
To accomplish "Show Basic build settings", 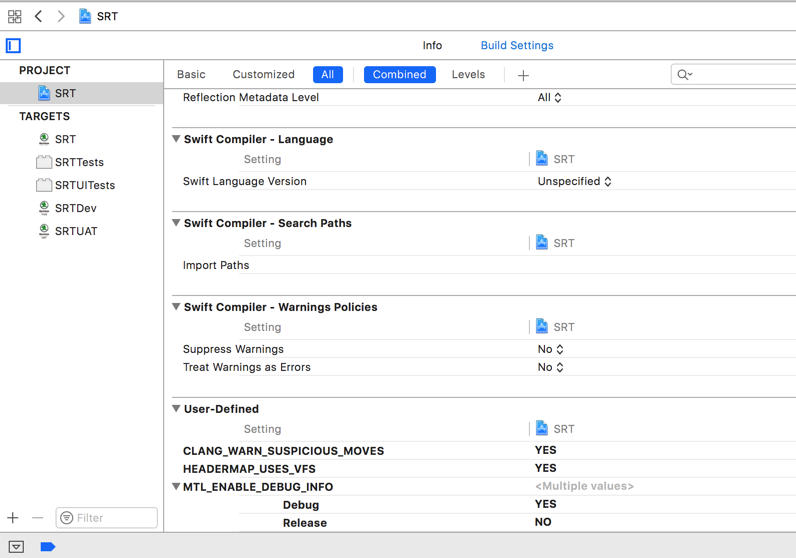I will click(191, 74).
